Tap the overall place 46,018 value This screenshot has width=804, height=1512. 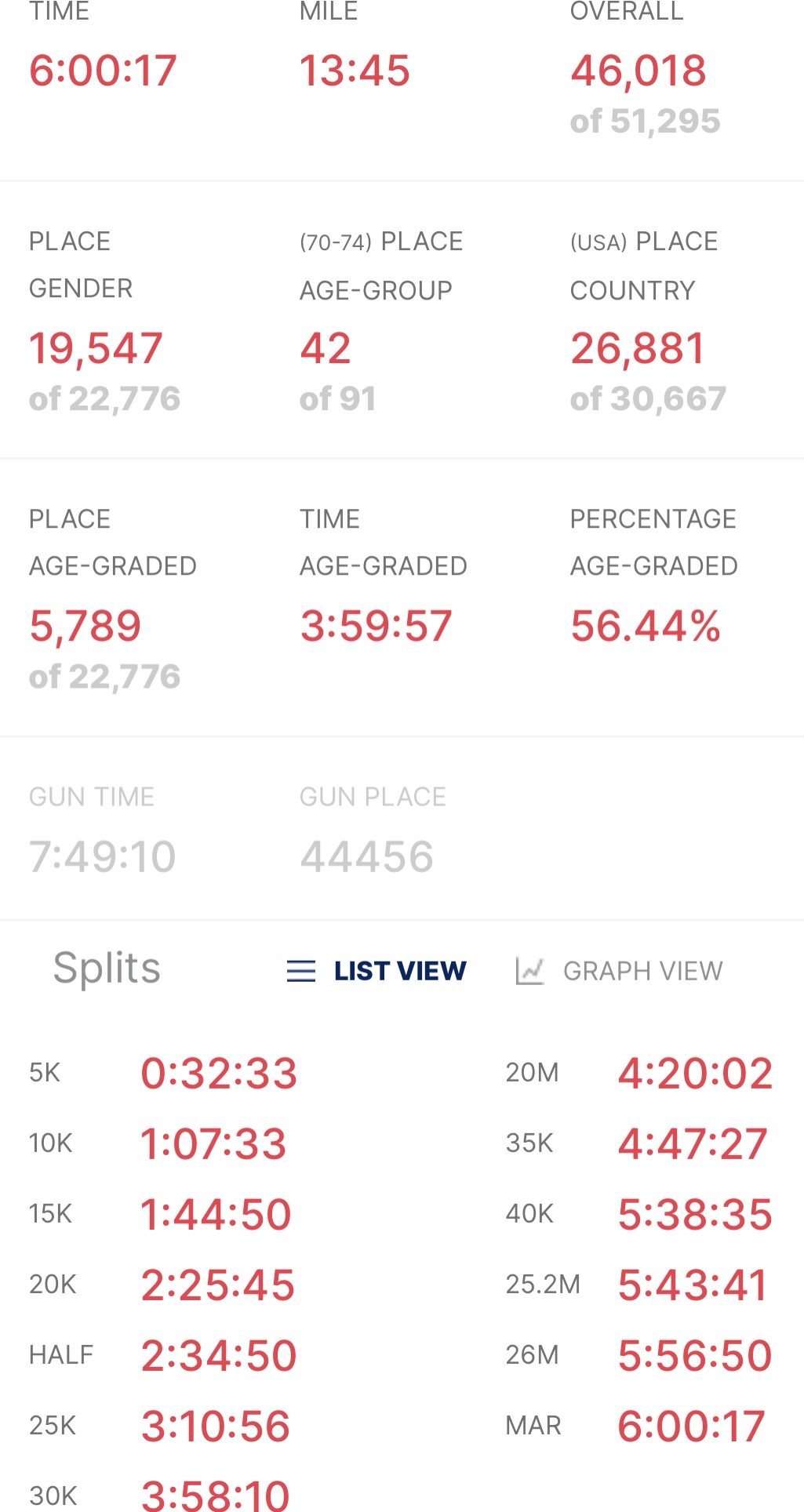tap(638, 71)
